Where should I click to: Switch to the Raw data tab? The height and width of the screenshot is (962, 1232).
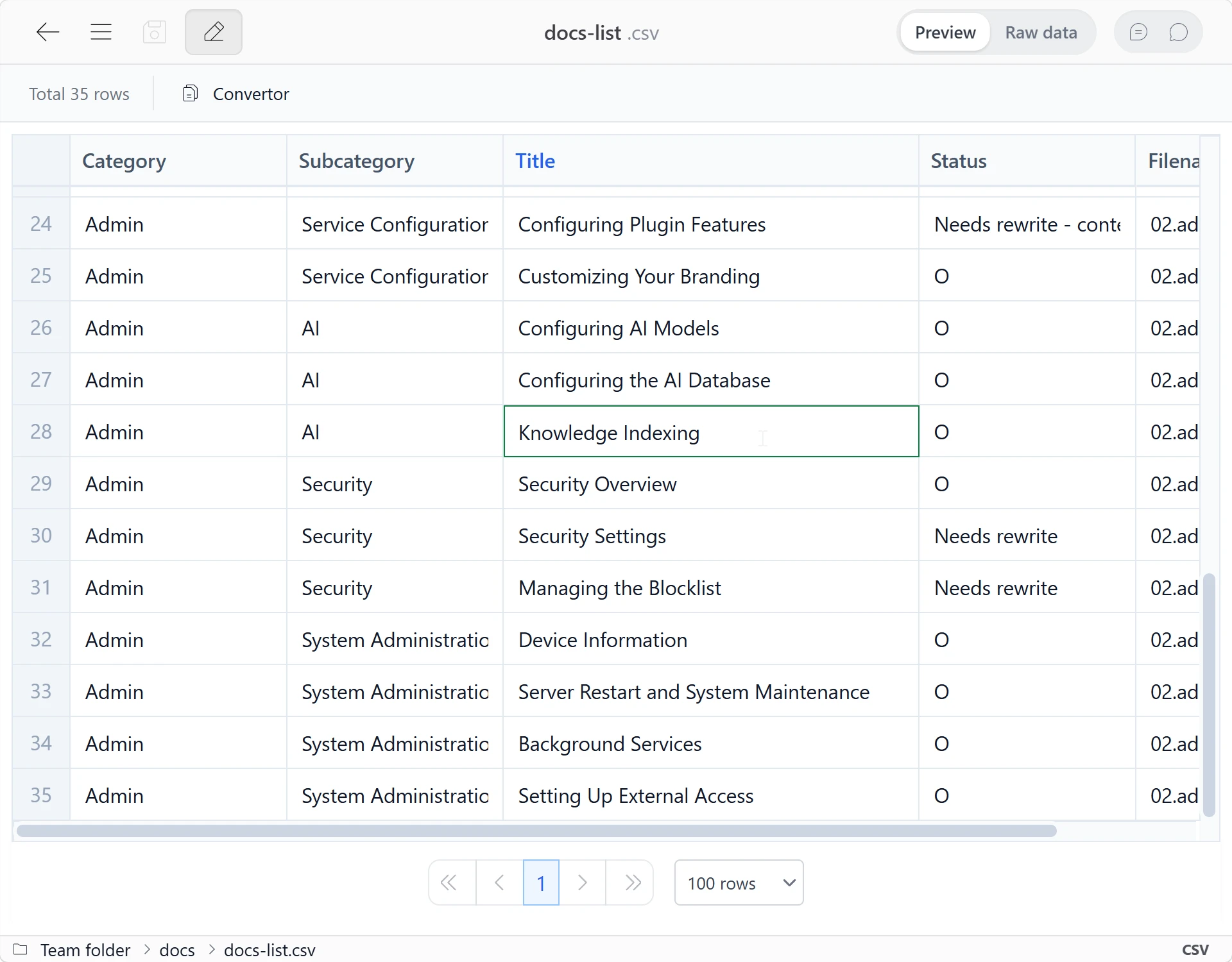[x=1041, y=33]
